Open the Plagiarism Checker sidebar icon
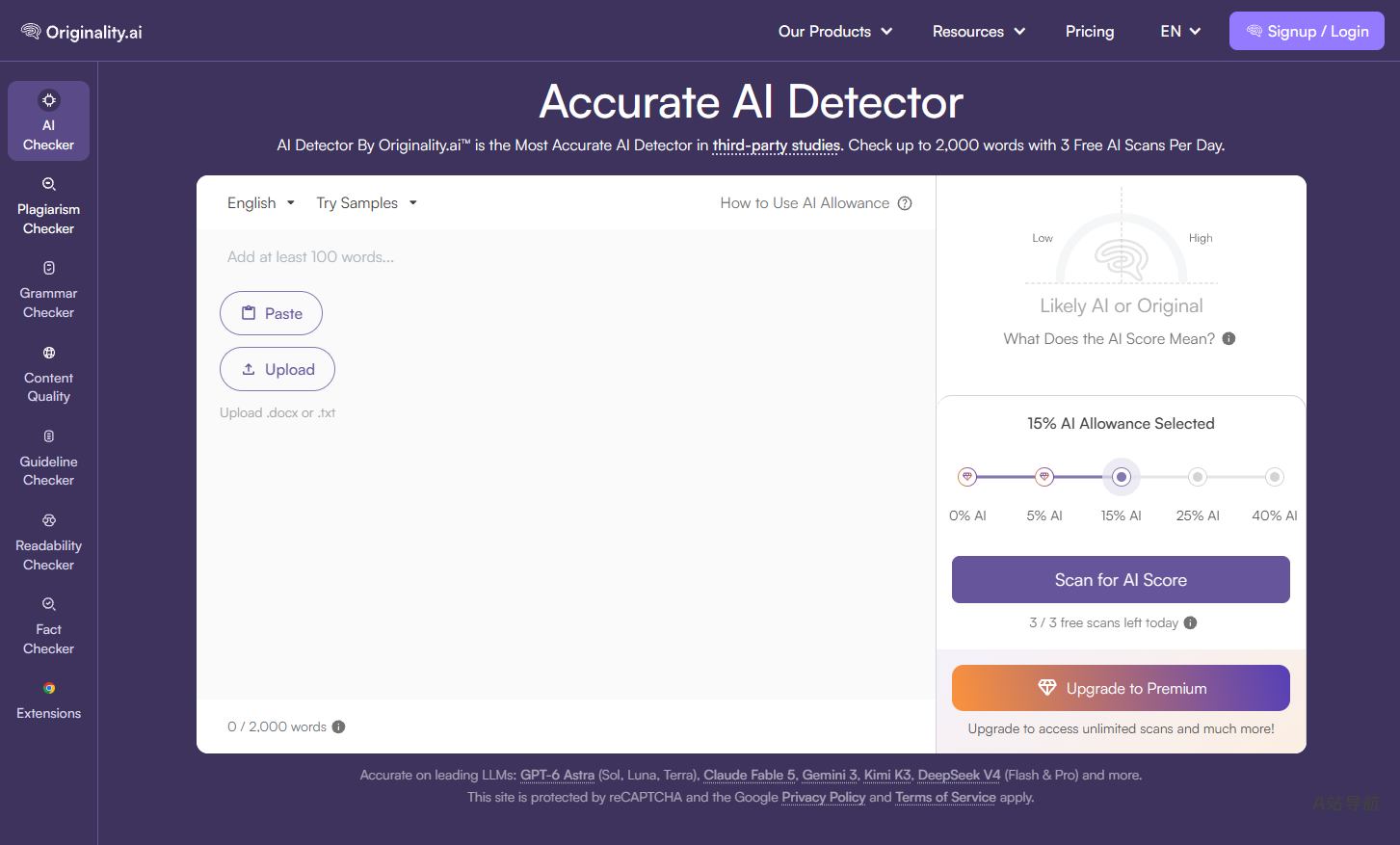 48,184
